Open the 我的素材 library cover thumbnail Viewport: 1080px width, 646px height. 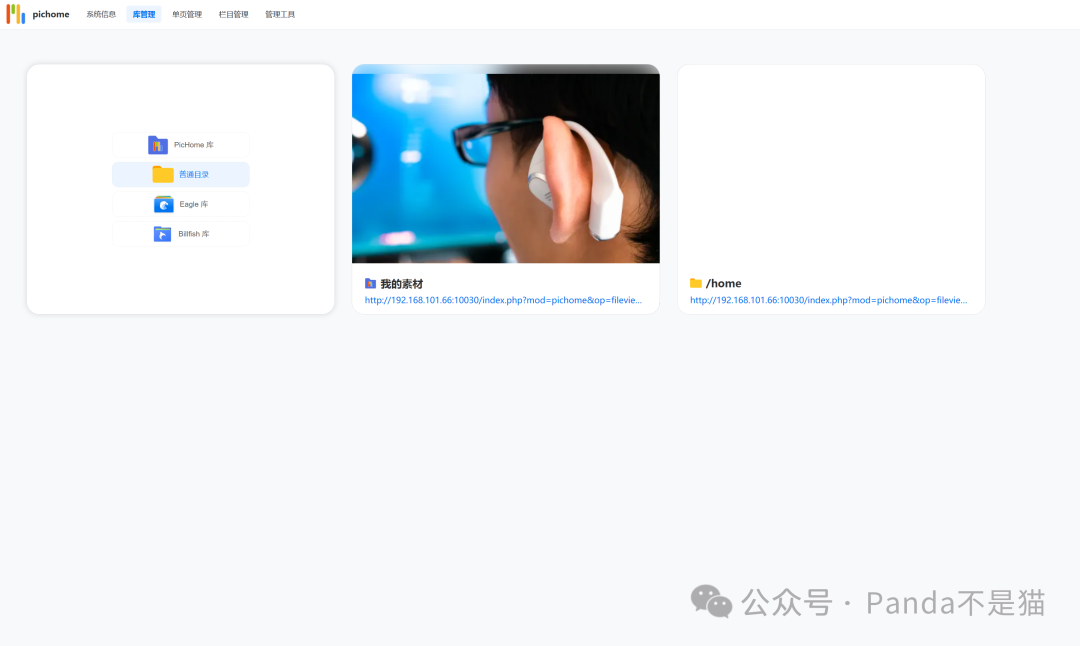pyautogui.click(x=506, y=164)
